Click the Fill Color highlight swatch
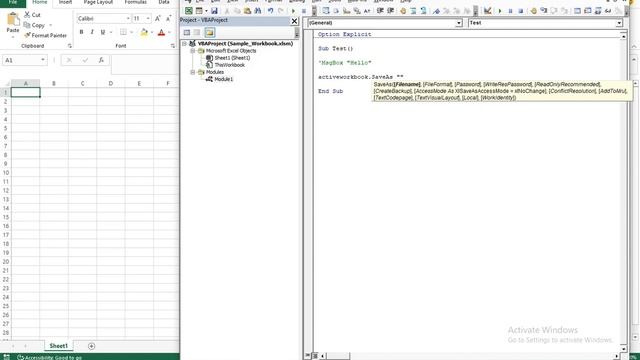 [x=144, y=32]
